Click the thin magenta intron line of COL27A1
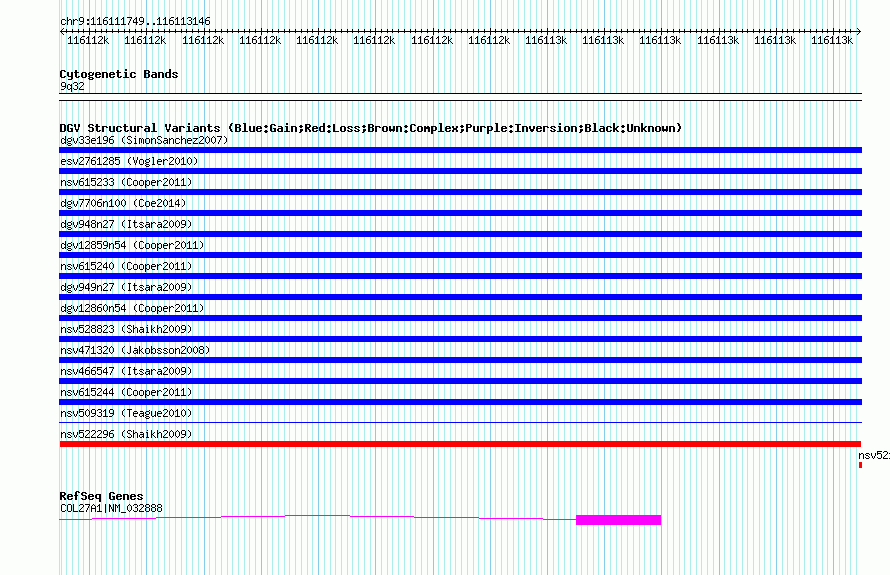This screenshot has width=890, height=575. tap(318, 515)
